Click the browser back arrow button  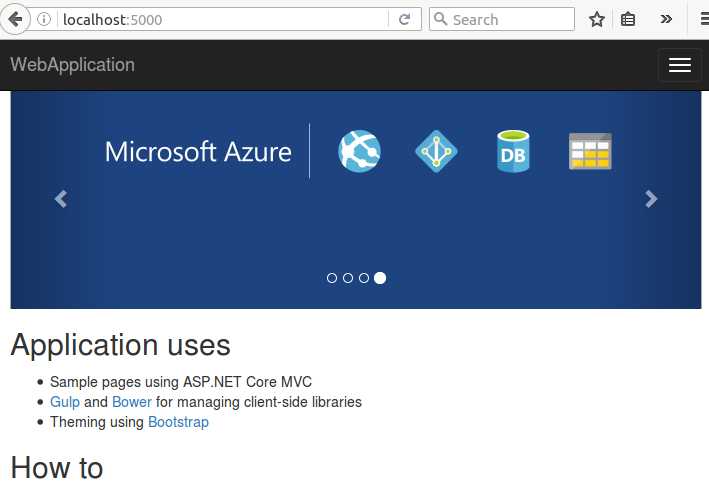pyautogui.click(x=15, y=19)
